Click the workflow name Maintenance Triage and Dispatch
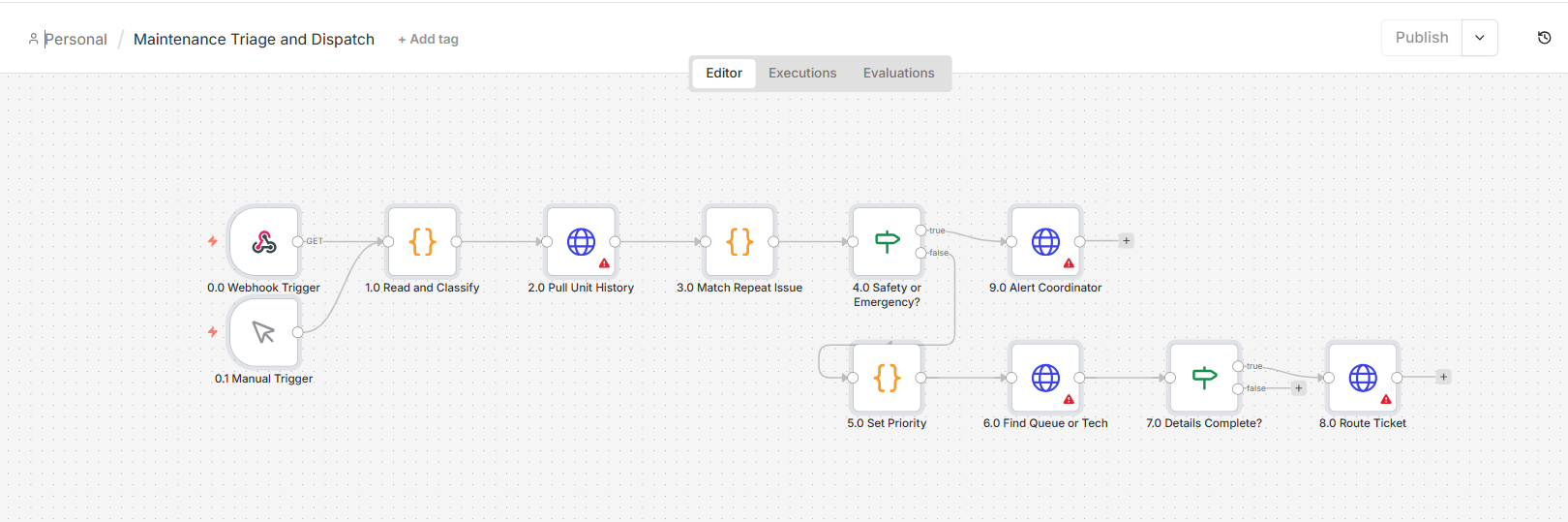The height and width of the screenshot is (522, 1568). 254,40
